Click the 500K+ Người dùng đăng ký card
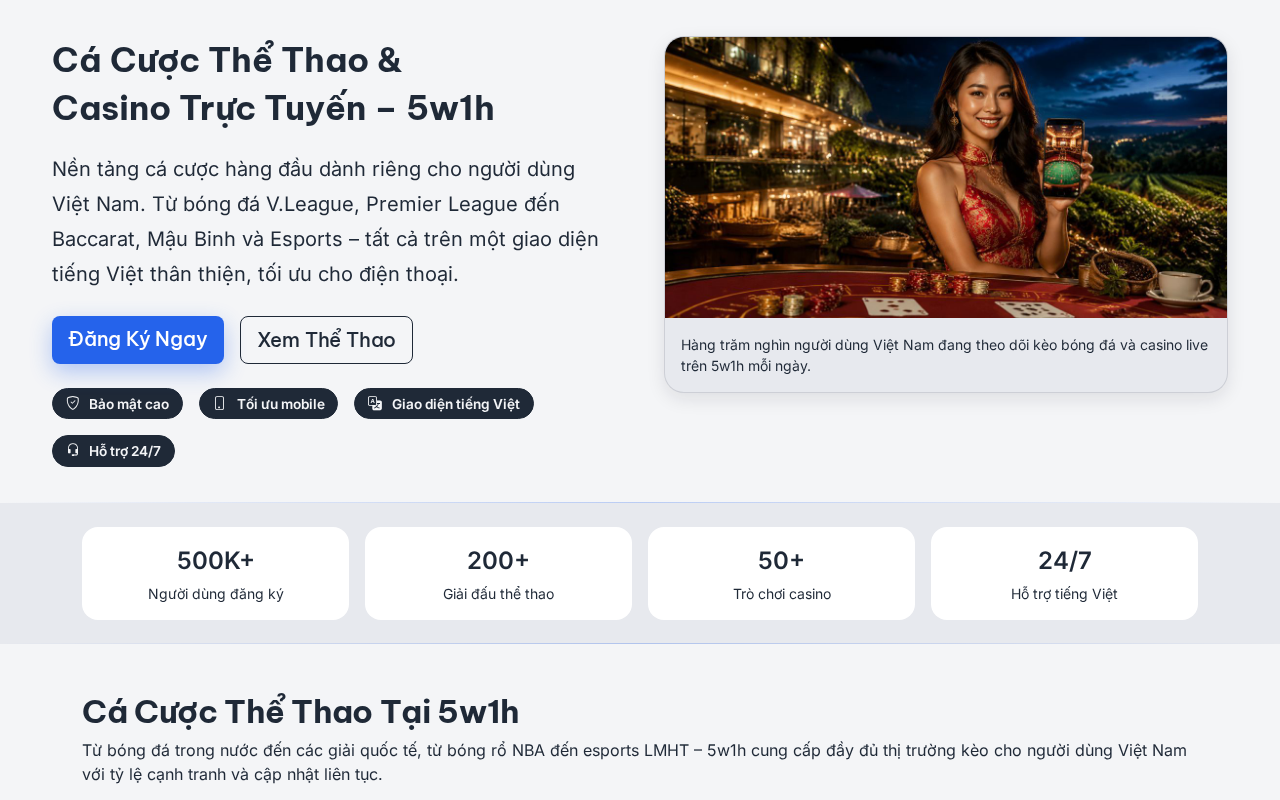The image size is (1280, 800). coord(215,573)
